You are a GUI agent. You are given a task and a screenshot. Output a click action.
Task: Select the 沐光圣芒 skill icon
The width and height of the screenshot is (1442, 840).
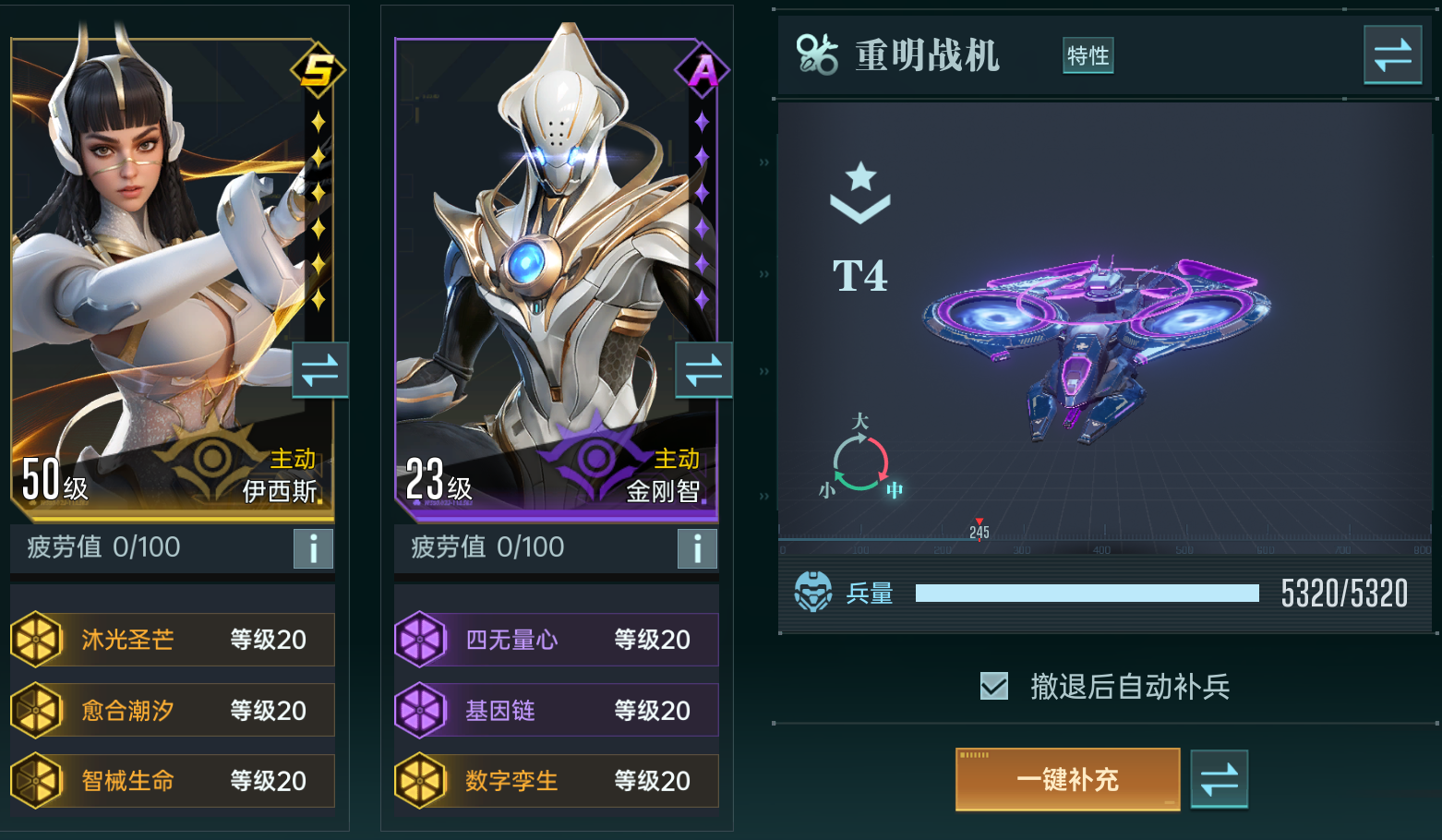pyautogui.click(x=37, y=639)
